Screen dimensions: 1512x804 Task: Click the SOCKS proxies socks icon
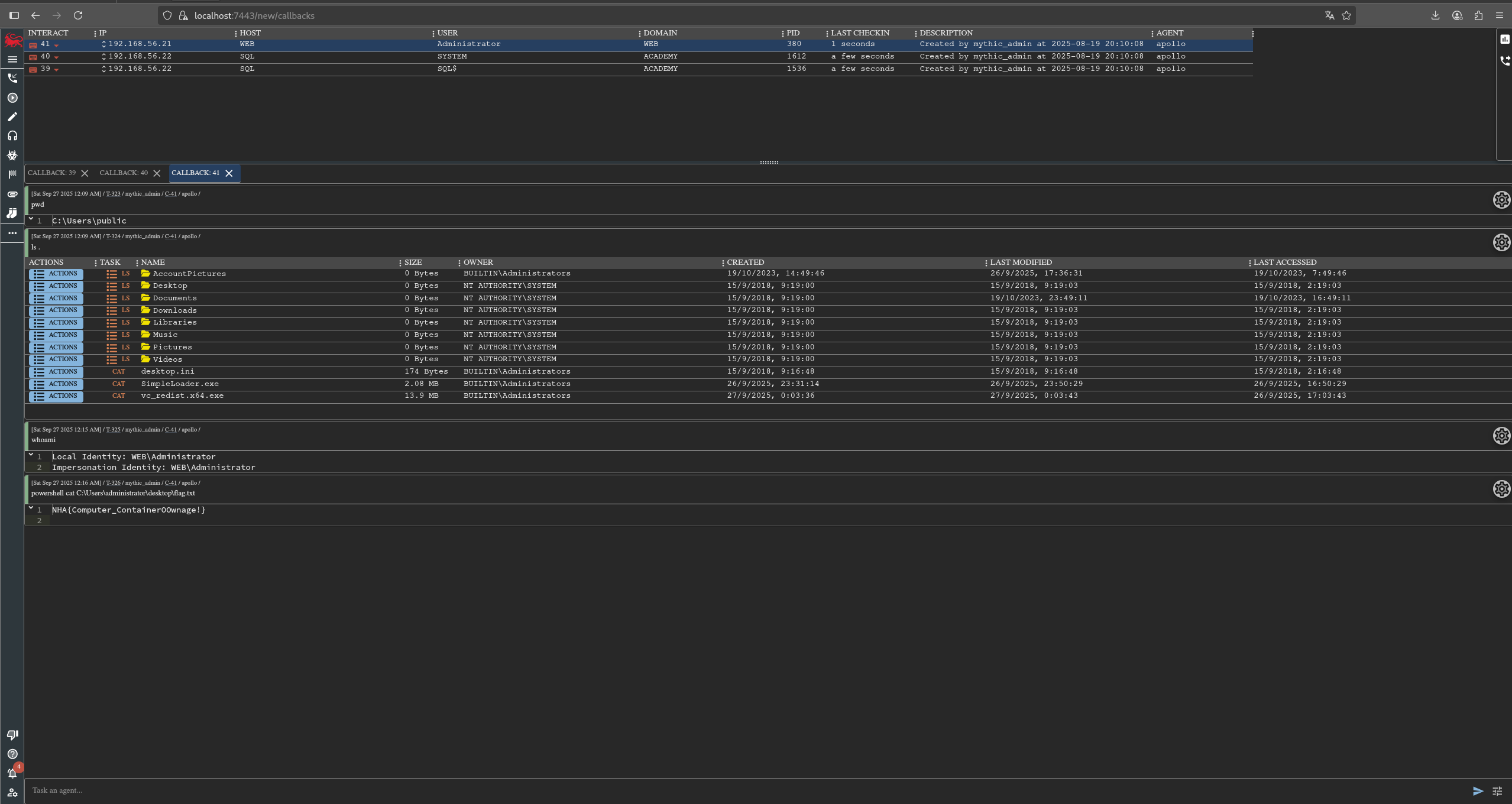[x=12, y=213]
